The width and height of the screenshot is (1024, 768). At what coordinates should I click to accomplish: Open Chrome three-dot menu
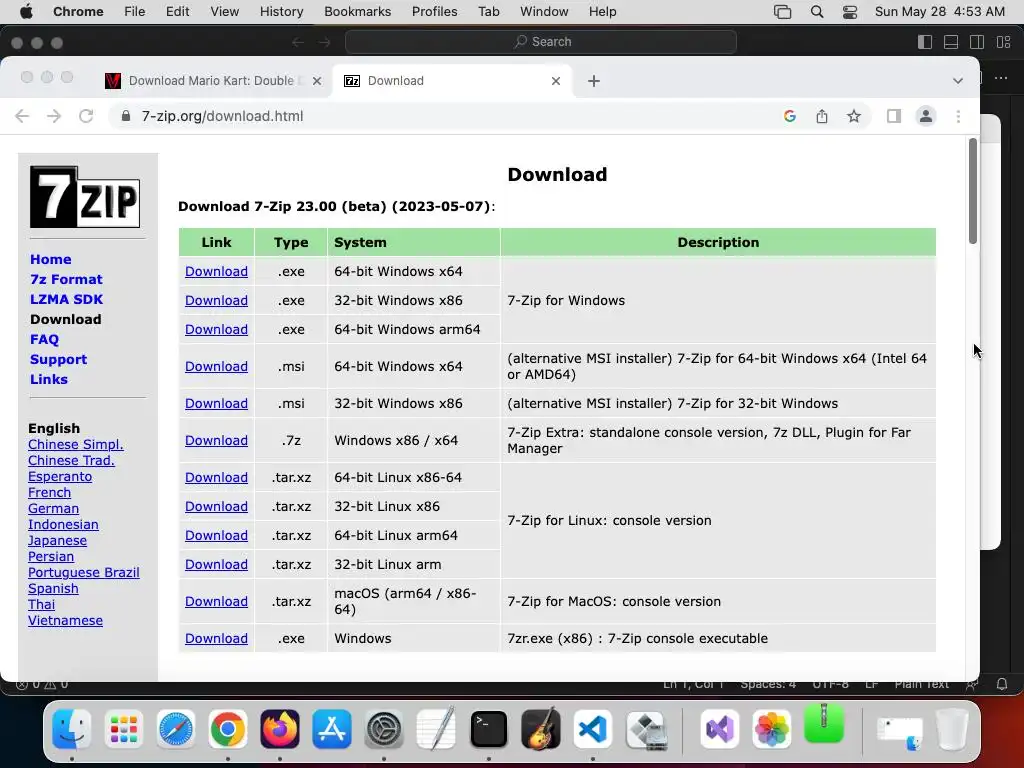tap(958, 116)
